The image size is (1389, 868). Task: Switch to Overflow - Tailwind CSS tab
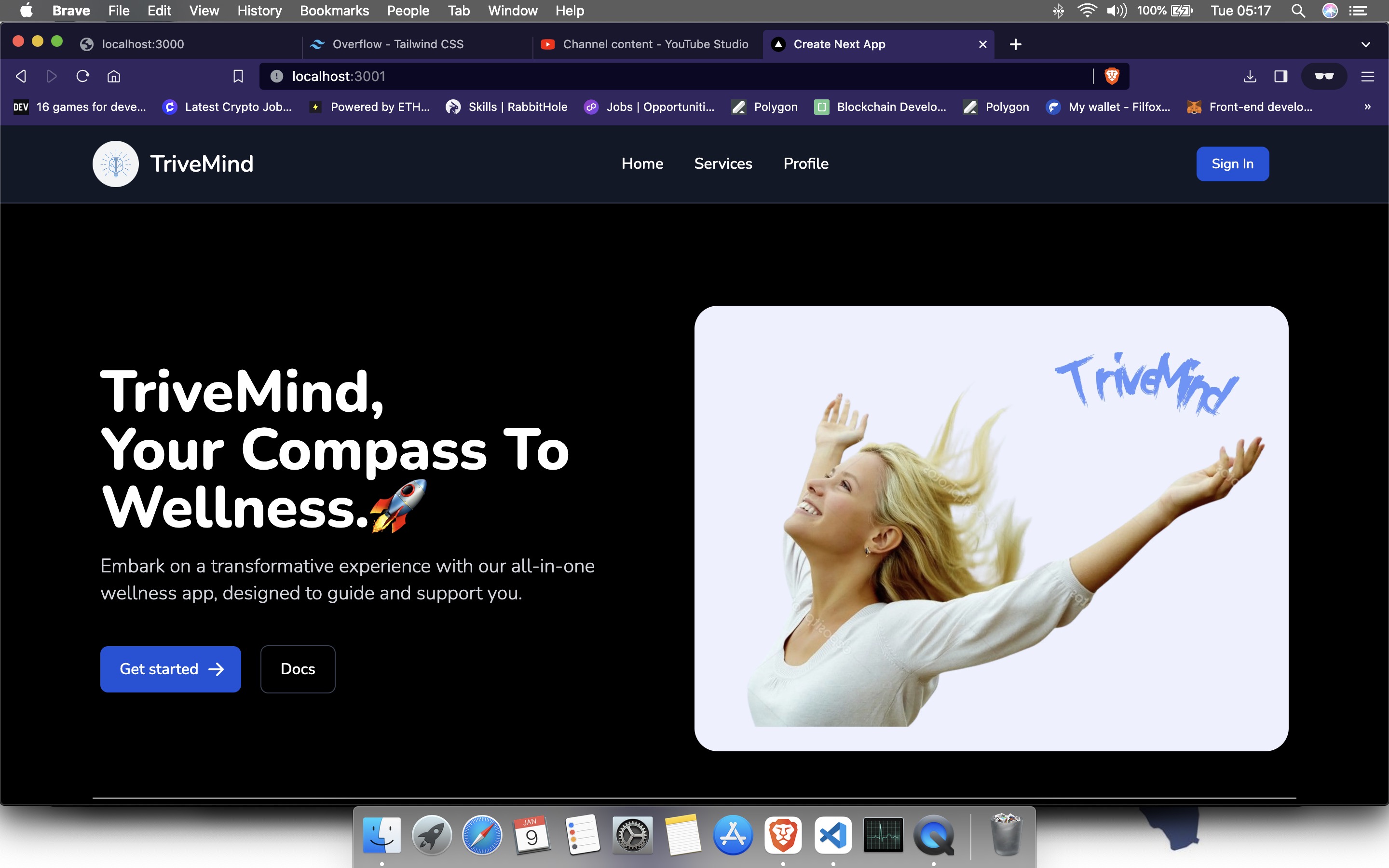point(398,44)
